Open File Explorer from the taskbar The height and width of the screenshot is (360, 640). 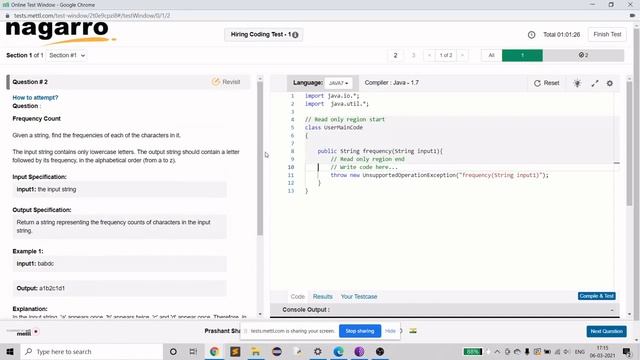point(256,351)
